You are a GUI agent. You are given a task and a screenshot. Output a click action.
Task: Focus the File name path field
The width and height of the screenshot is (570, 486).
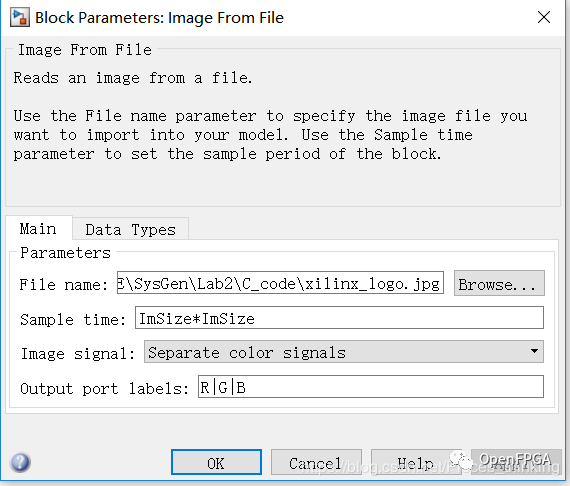point(280,282)
